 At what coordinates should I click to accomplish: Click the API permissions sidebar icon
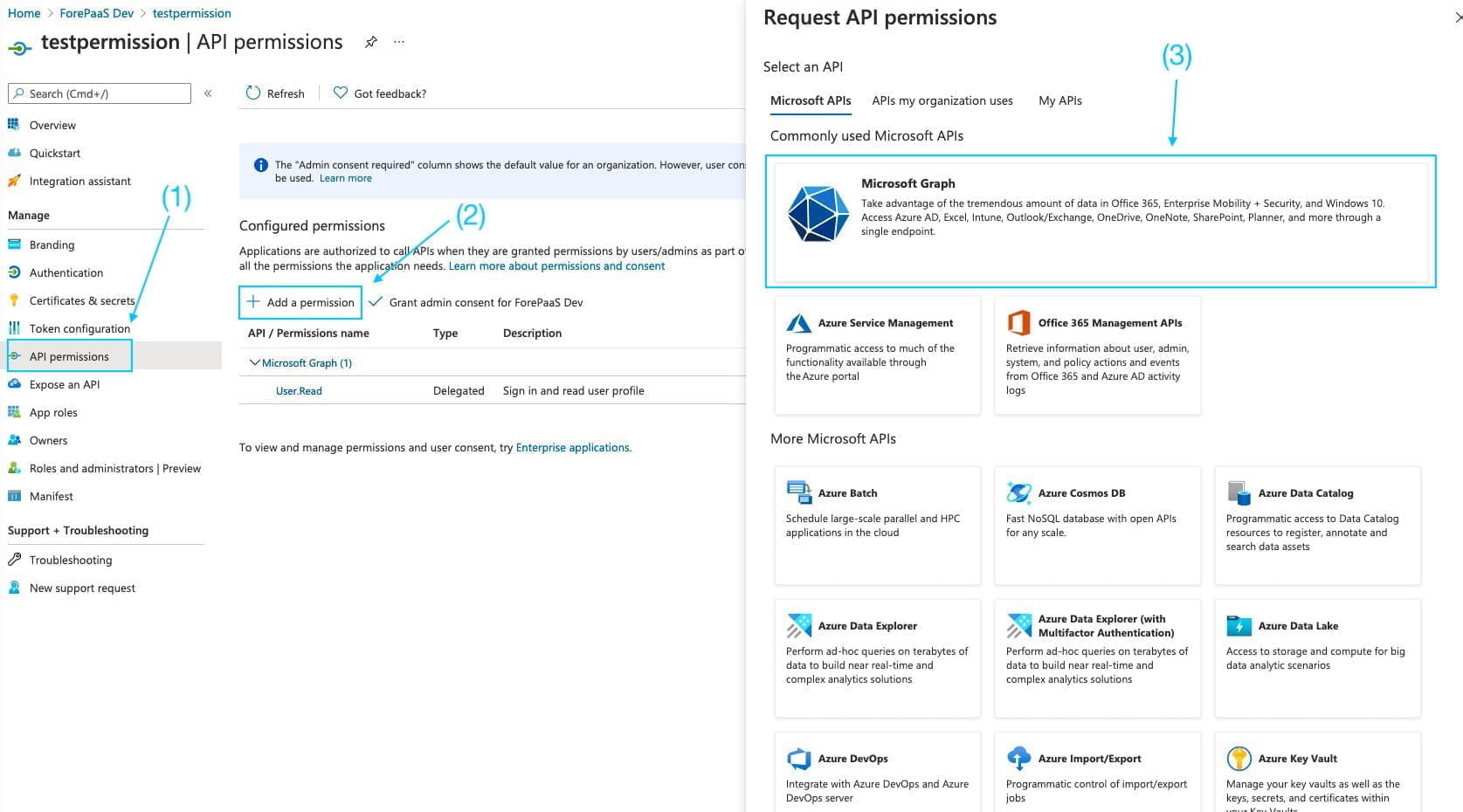[x=14, y=356]
